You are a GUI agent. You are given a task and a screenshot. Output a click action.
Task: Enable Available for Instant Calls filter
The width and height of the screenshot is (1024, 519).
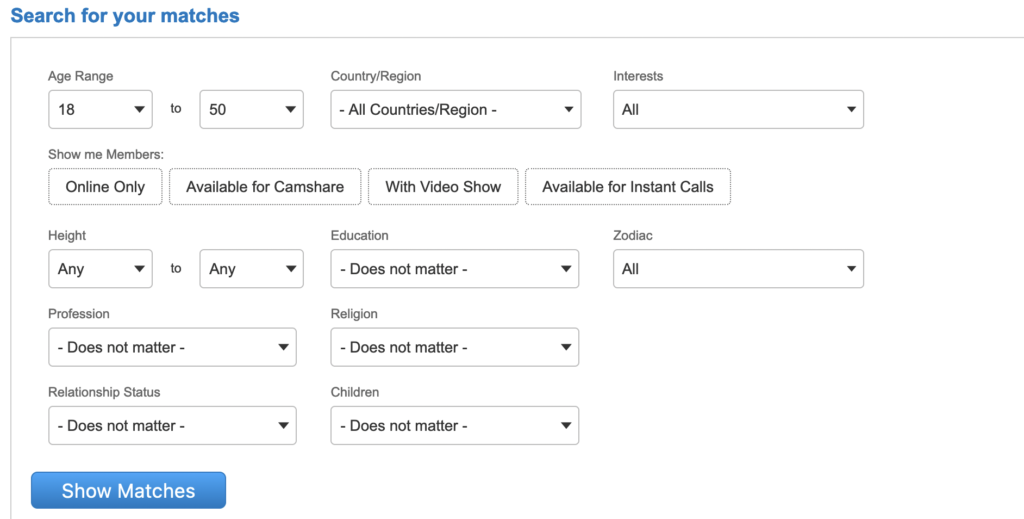click(627, 187)
